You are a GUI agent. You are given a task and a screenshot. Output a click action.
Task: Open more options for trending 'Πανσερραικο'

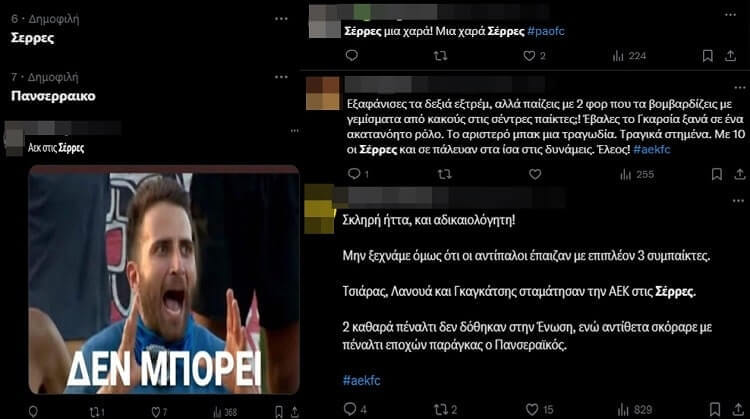[x=281, y=77]
